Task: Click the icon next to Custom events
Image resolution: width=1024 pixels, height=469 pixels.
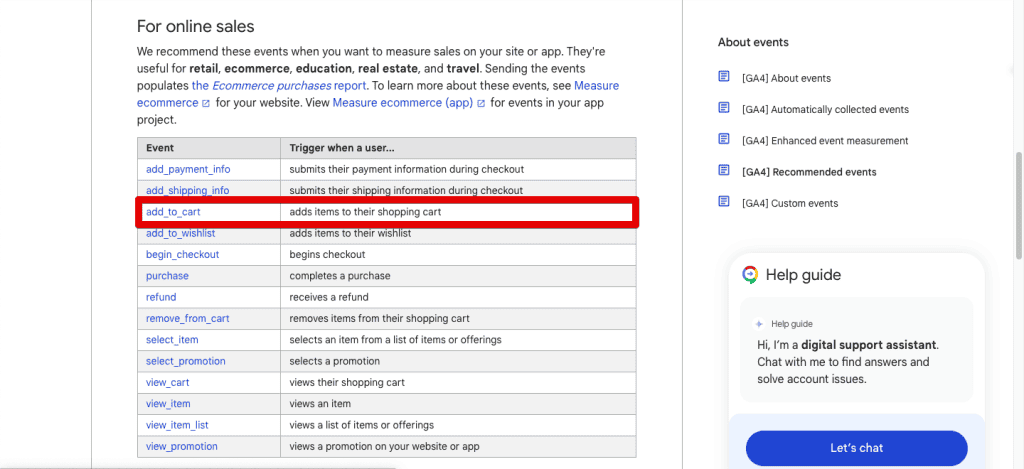Action: point(724,202)
